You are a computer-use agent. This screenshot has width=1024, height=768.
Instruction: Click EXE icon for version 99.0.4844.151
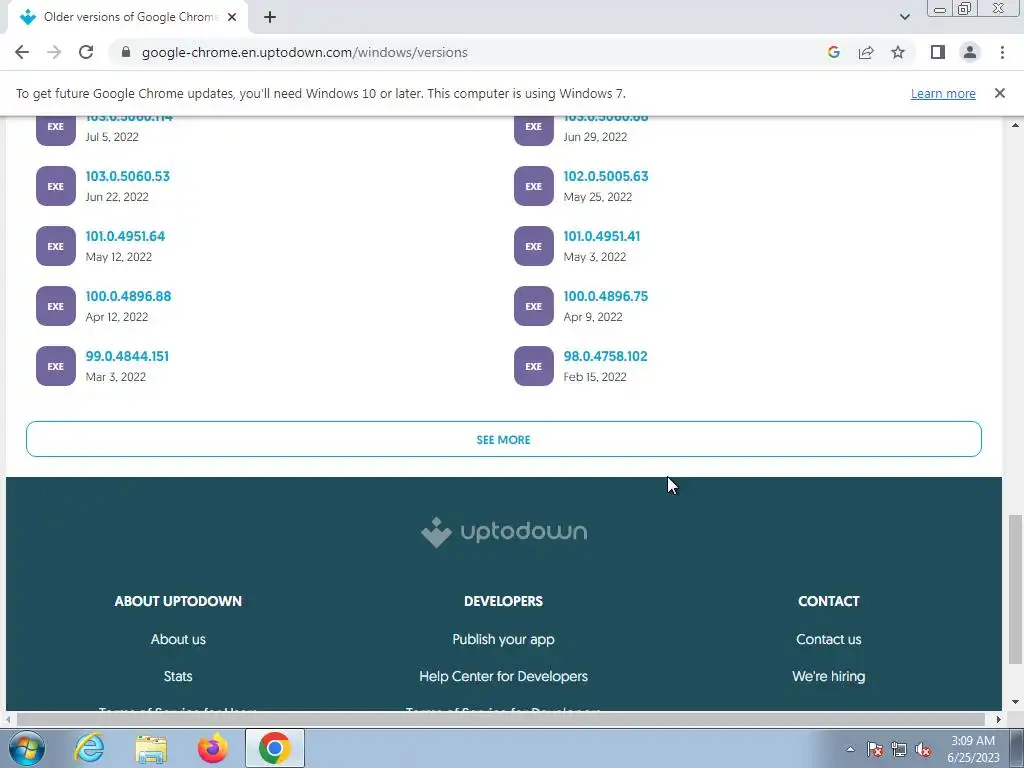click(56, 366)
